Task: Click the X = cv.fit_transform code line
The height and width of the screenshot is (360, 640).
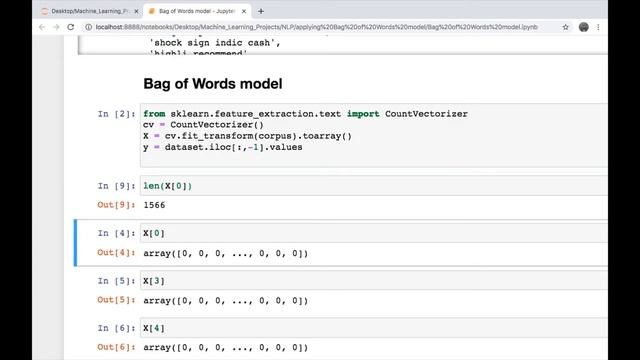Action: pyautogui.click(x=247, y=136)
